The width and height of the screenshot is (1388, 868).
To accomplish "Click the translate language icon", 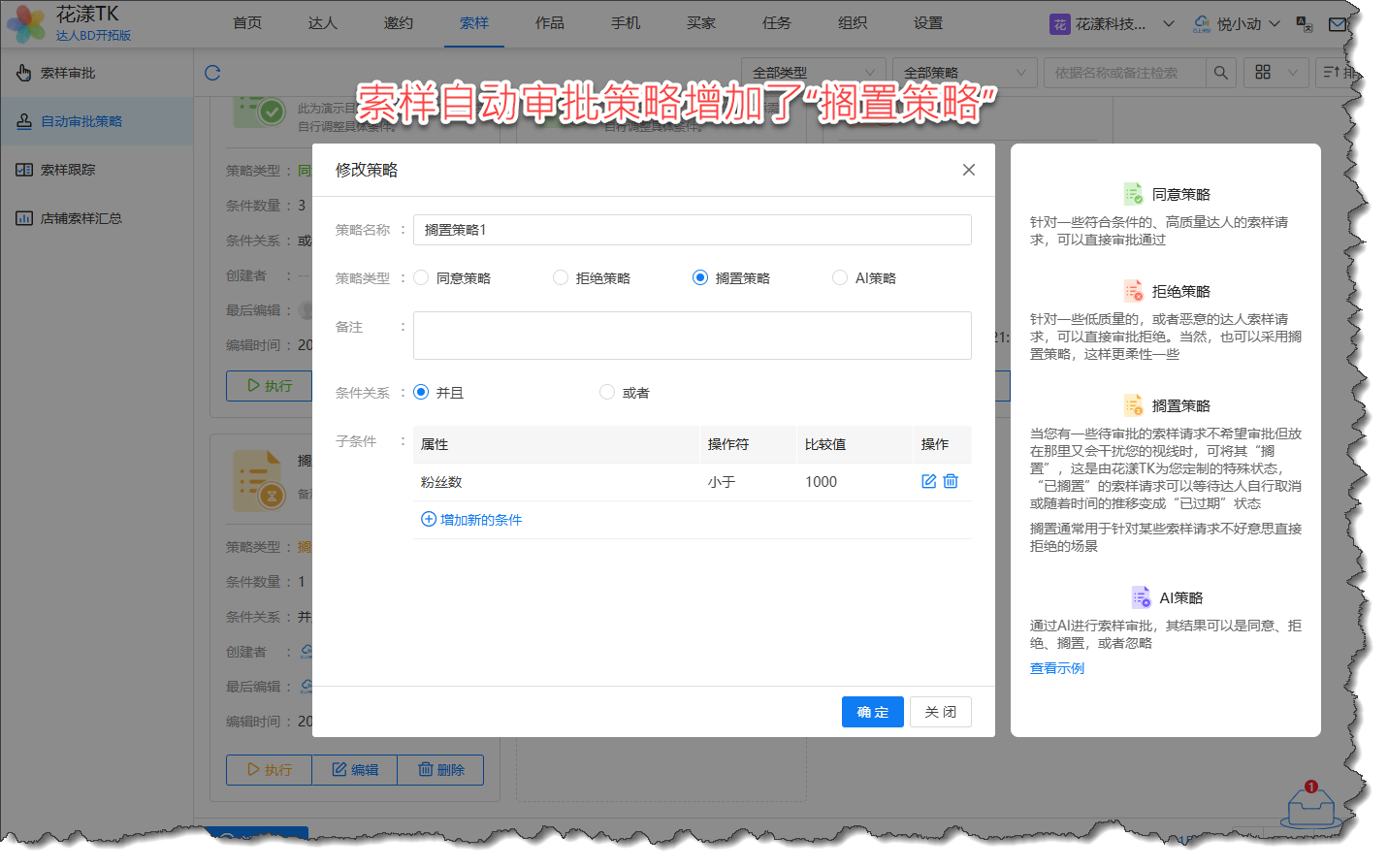I will (x=1305, y=24).
